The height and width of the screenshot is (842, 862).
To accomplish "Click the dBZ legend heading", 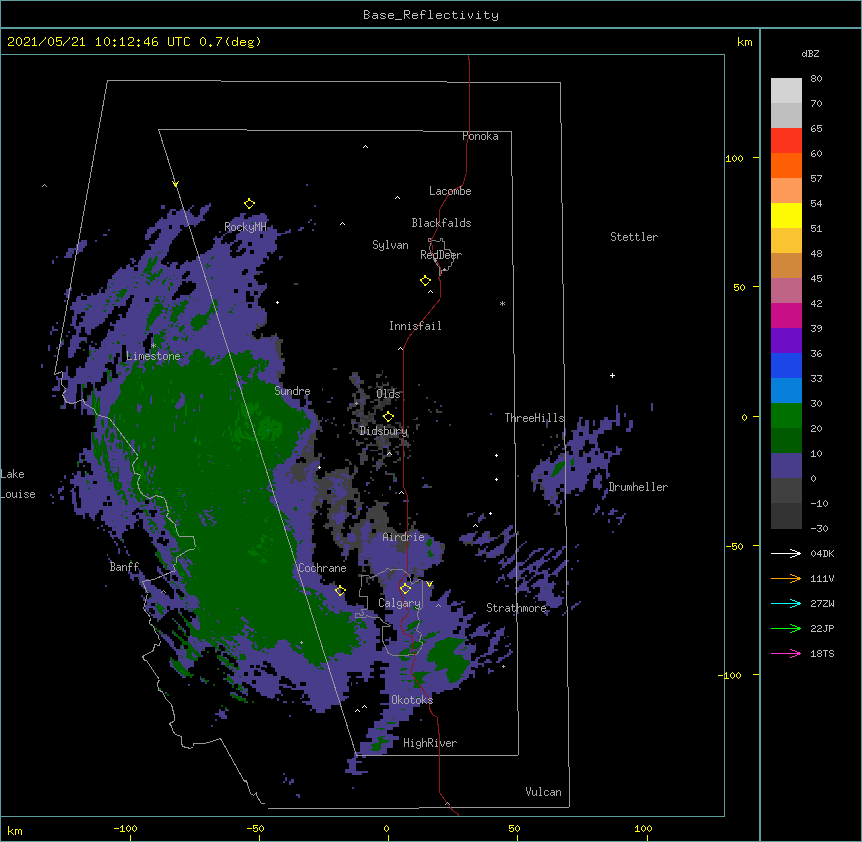I will point(810,53).
